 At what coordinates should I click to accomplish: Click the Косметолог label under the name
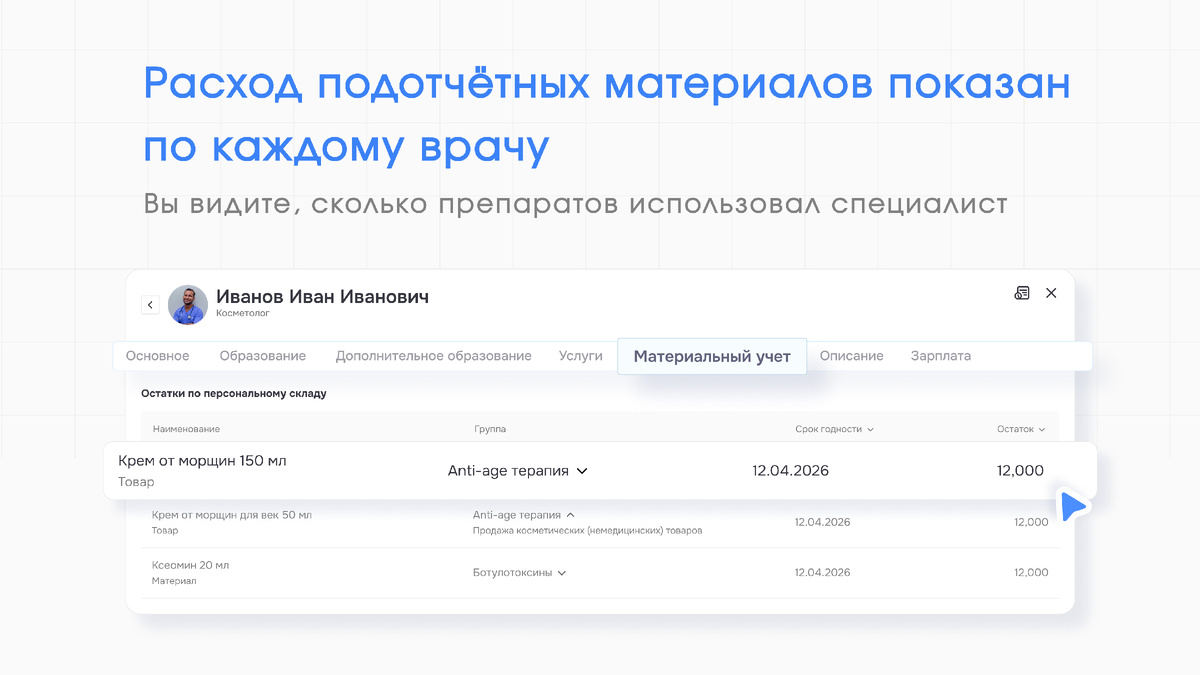[x=243, y=314]
